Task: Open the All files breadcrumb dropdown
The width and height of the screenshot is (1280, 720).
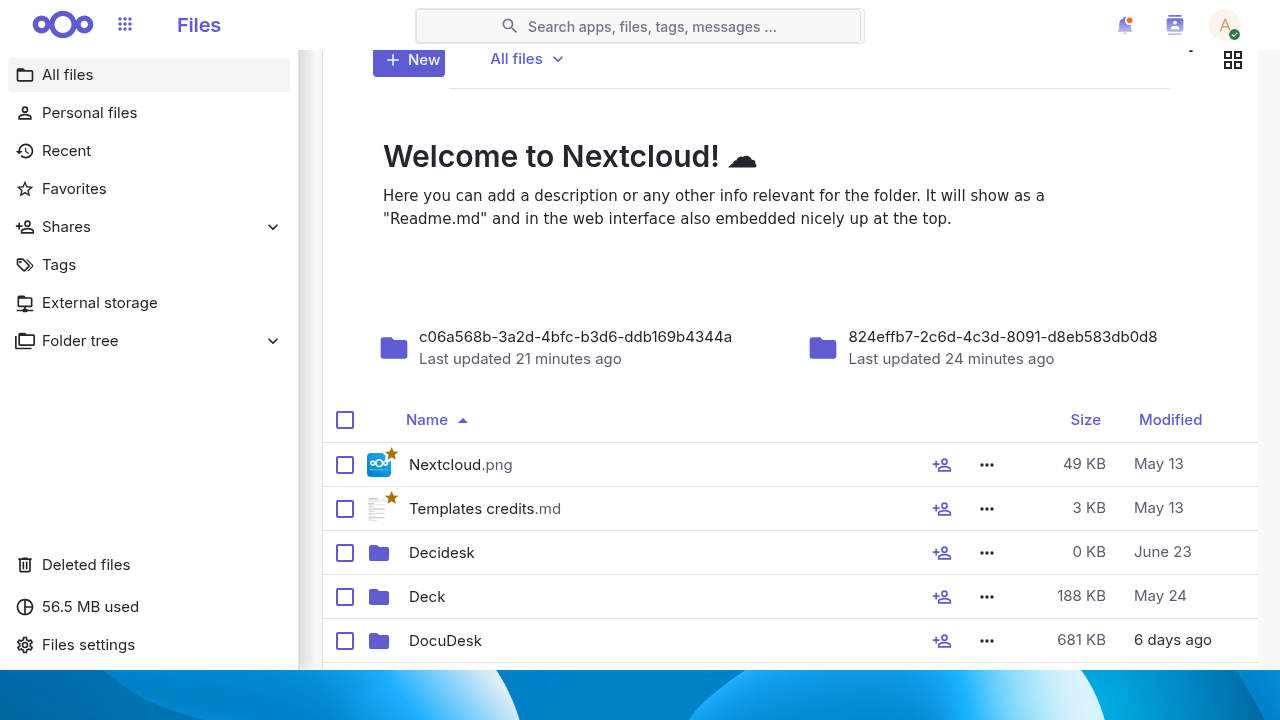Action: (527, 59)
